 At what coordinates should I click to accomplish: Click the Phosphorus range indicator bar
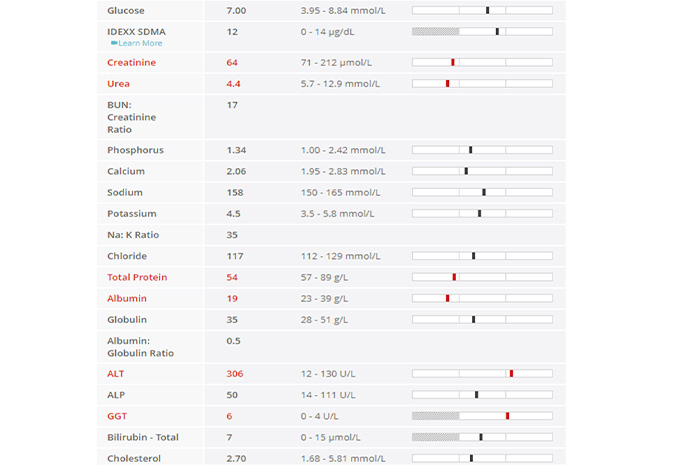point(482,150)
